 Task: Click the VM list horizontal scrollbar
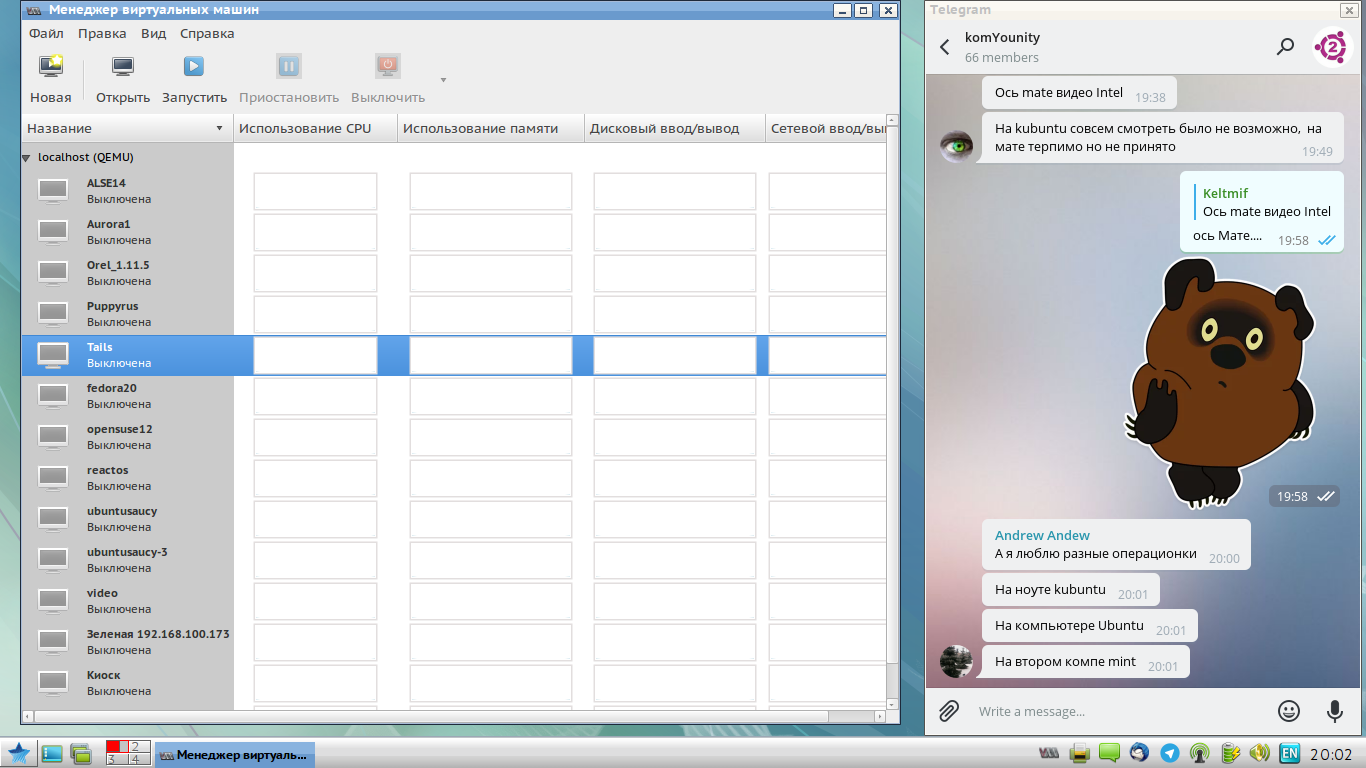(453, 716)
